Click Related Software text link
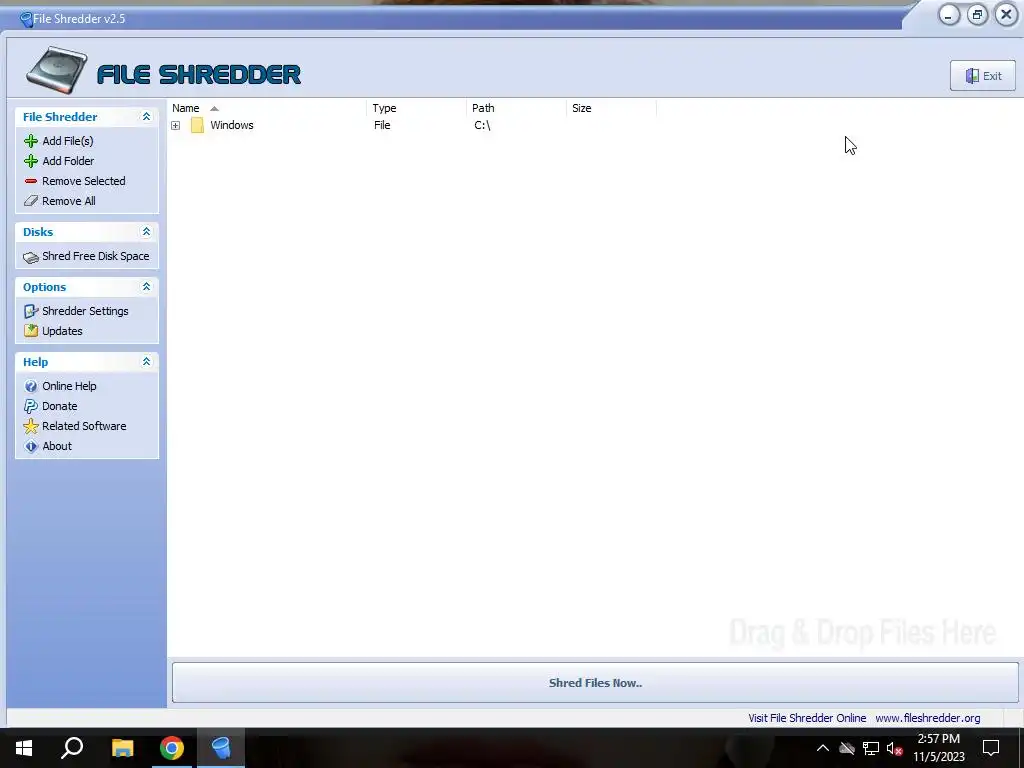1024x768 pixels. tap(84, 426)
